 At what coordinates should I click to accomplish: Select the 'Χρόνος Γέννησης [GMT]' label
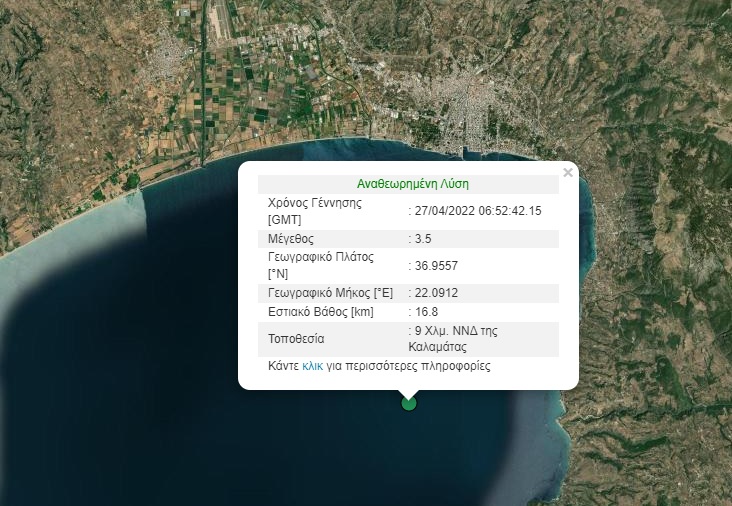coord(315,211)
